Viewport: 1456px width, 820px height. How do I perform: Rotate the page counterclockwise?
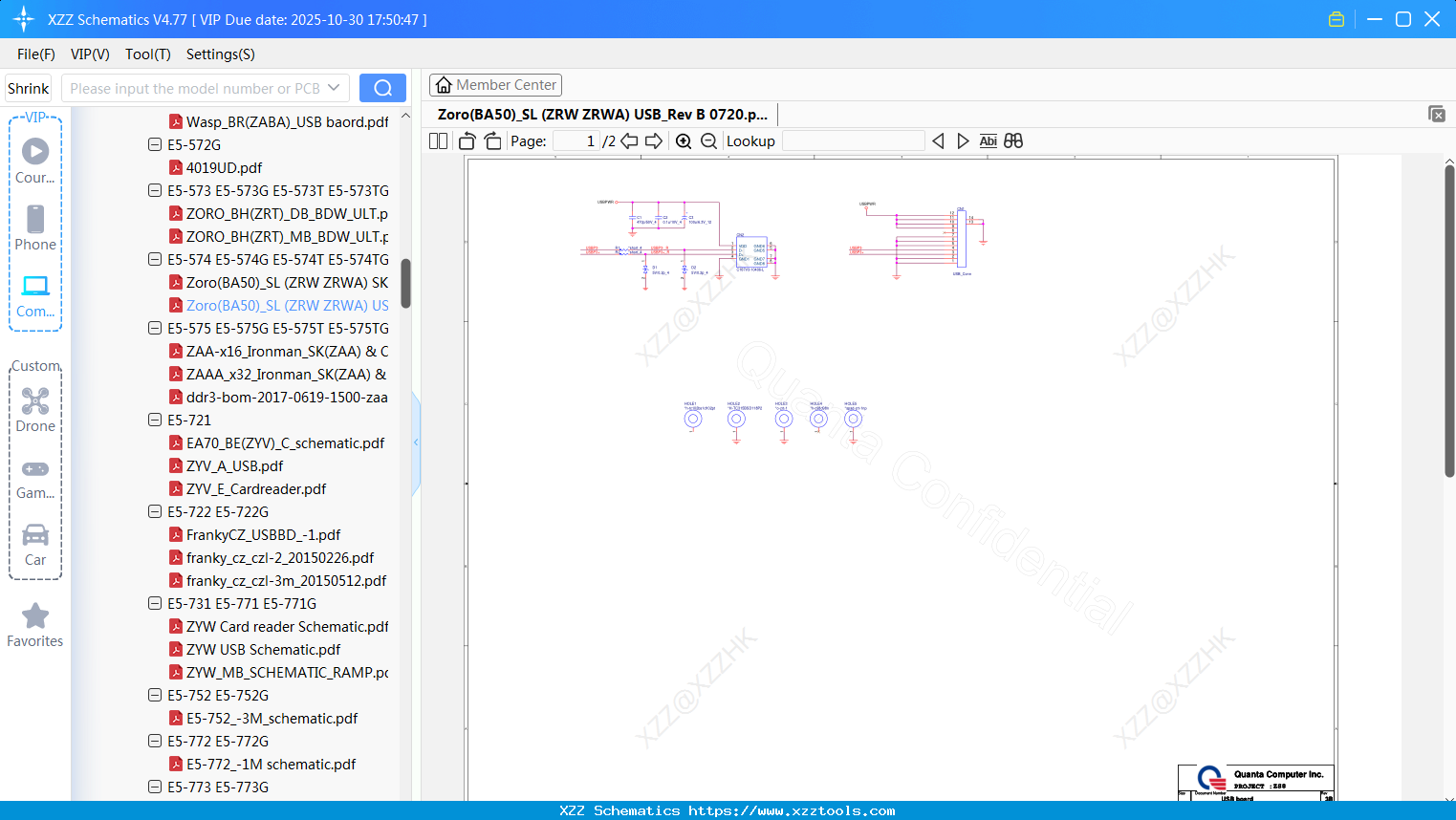tap(467, 141)
